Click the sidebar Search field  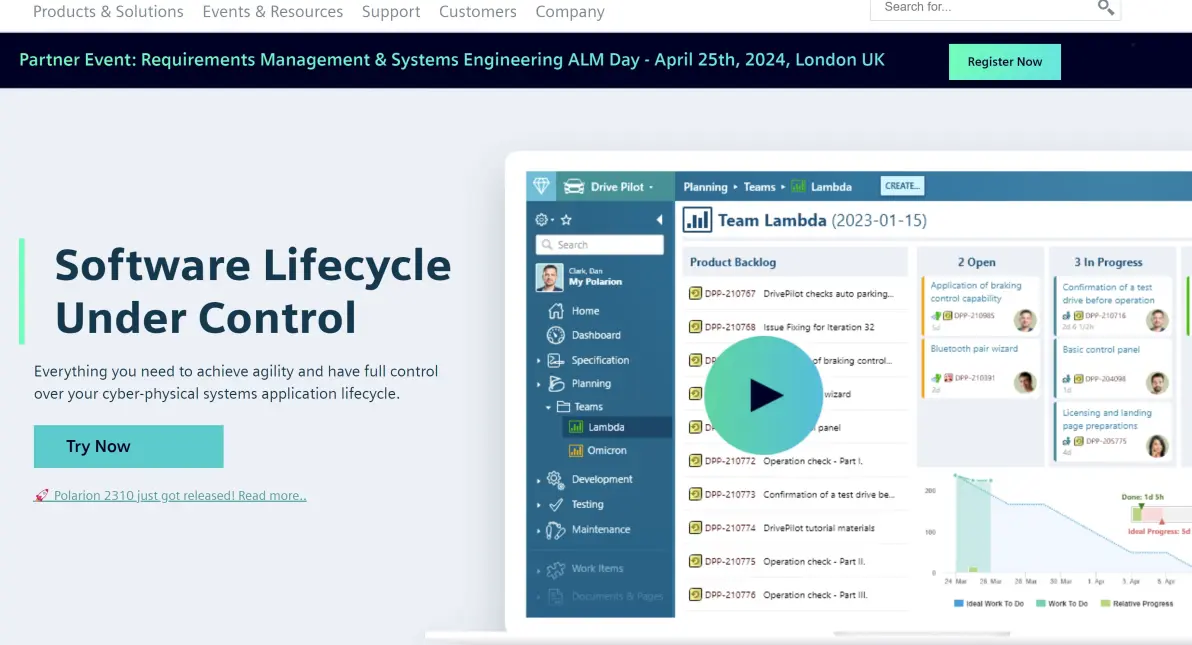[x=600, y=244]
